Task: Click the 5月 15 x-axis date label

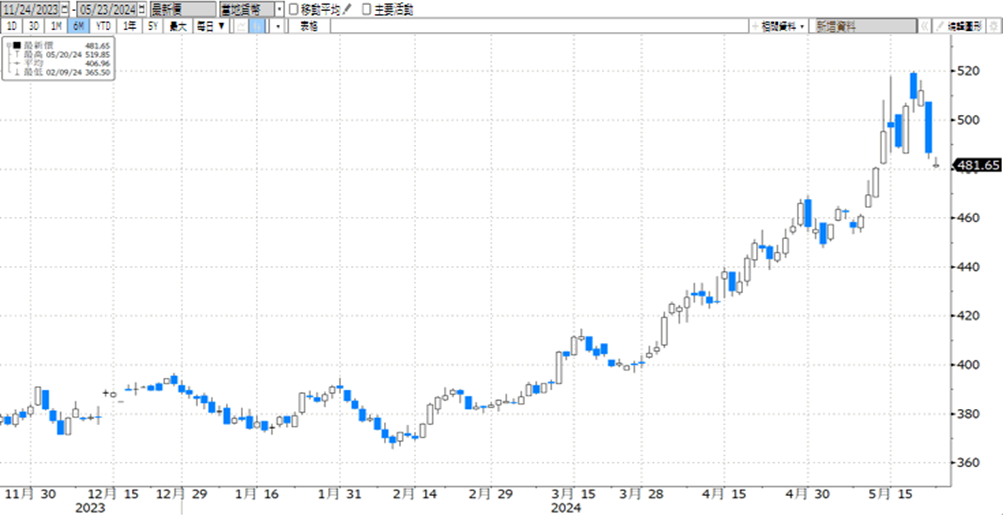Action: point(888,495)
